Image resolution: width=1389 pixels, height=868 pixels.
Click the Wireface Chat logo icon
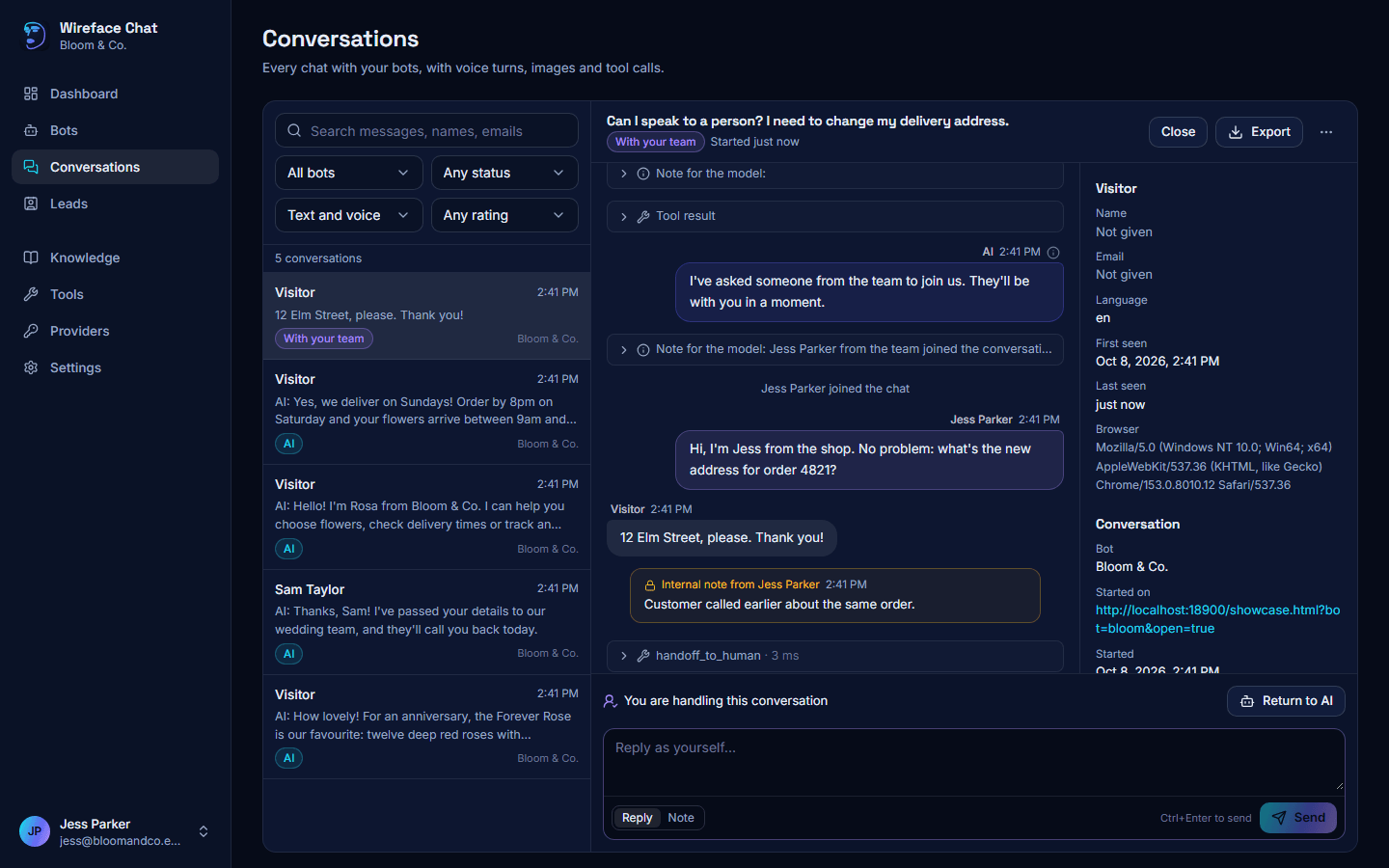[x=34, y=36]
